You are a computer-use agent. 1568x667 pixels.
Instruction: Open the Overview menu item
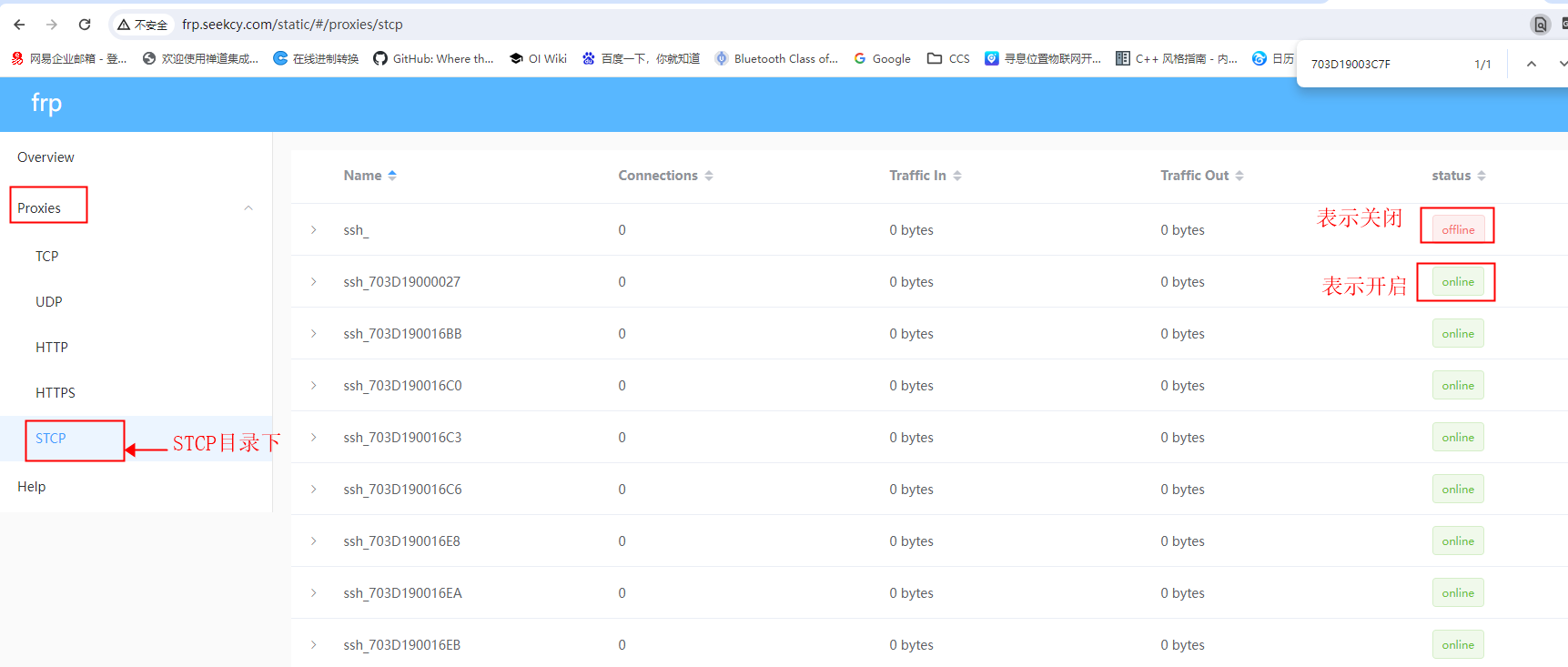coord(137,157)
